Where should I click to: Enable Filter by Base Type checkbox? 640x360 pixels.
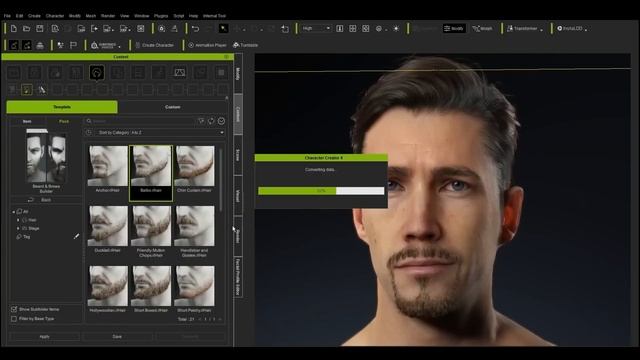tap(14, 319)
